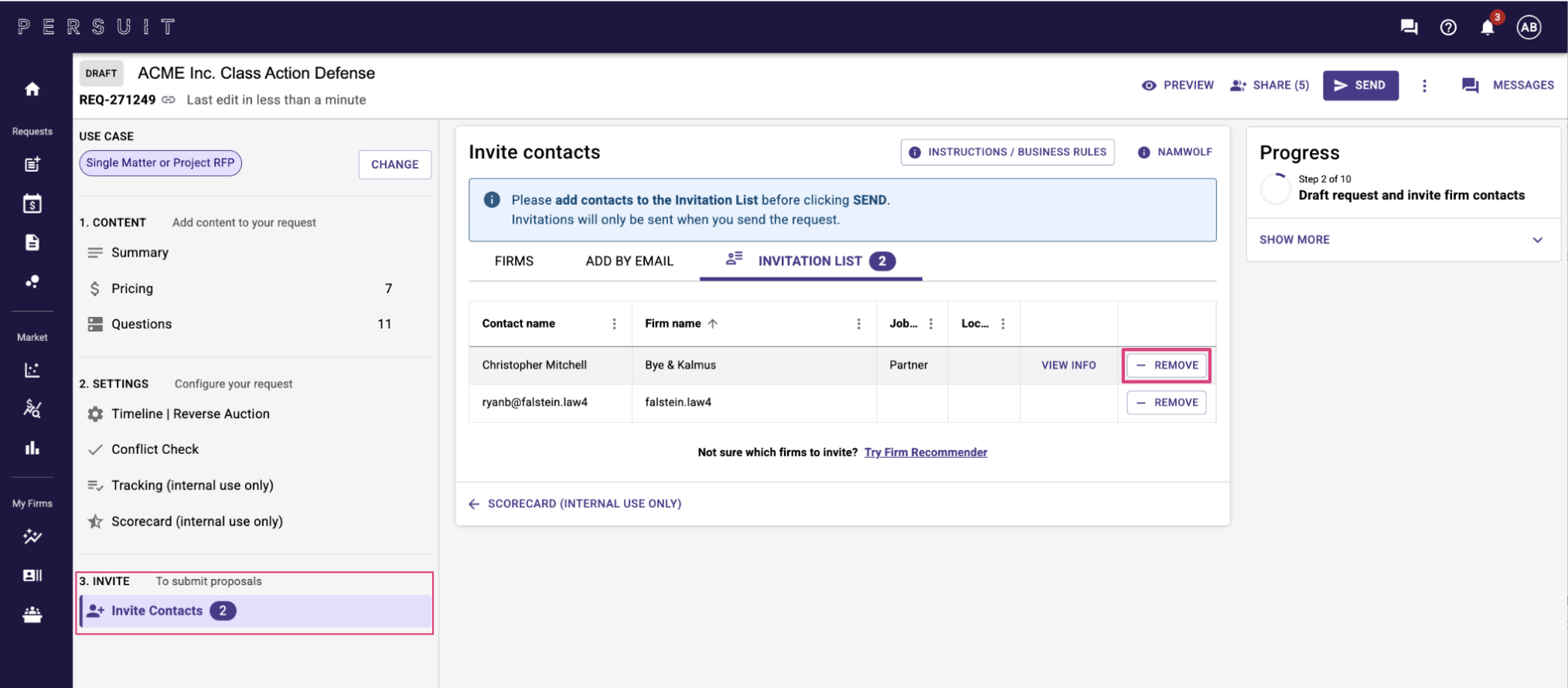Viewport: 1568px width, 688px height.
Task: Select Invite Contacts in the Invite section
Action: pyautogui.click(x=256, y=611)
